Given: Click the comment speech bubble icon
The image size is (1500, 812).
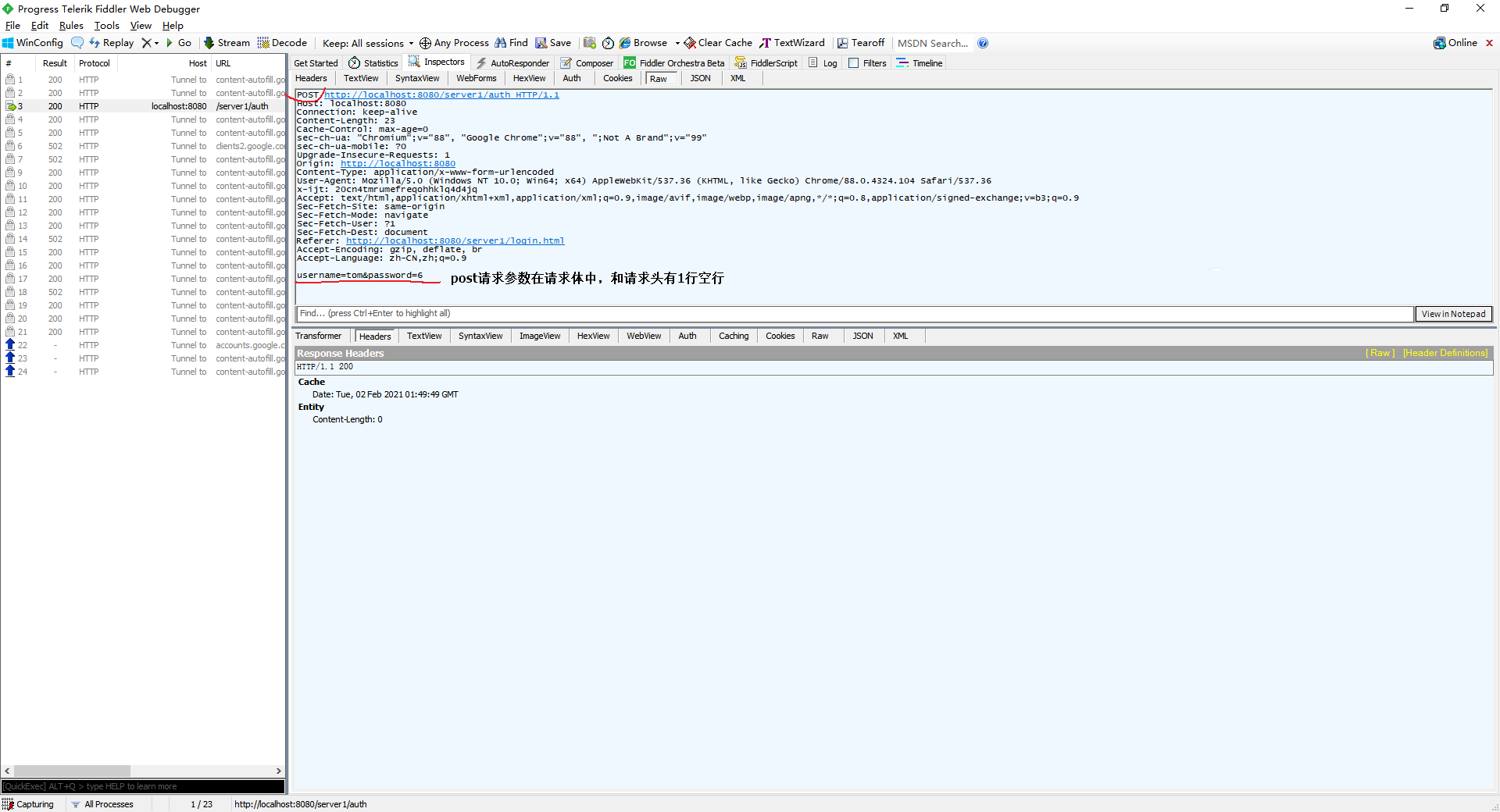Looking at the screenshot, I should tap(77, 43).
